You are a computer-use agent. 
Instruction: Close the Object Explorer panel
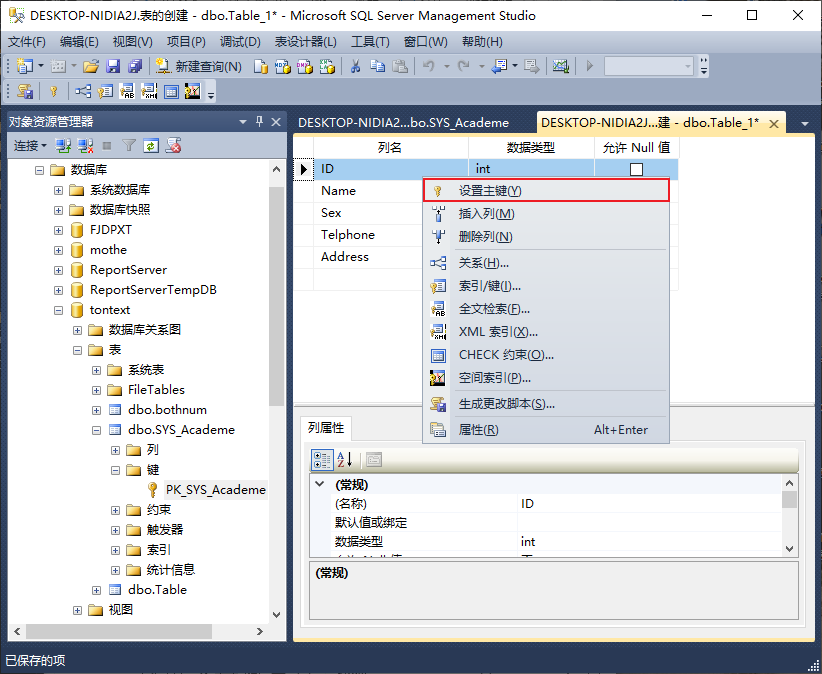(276, 122)
